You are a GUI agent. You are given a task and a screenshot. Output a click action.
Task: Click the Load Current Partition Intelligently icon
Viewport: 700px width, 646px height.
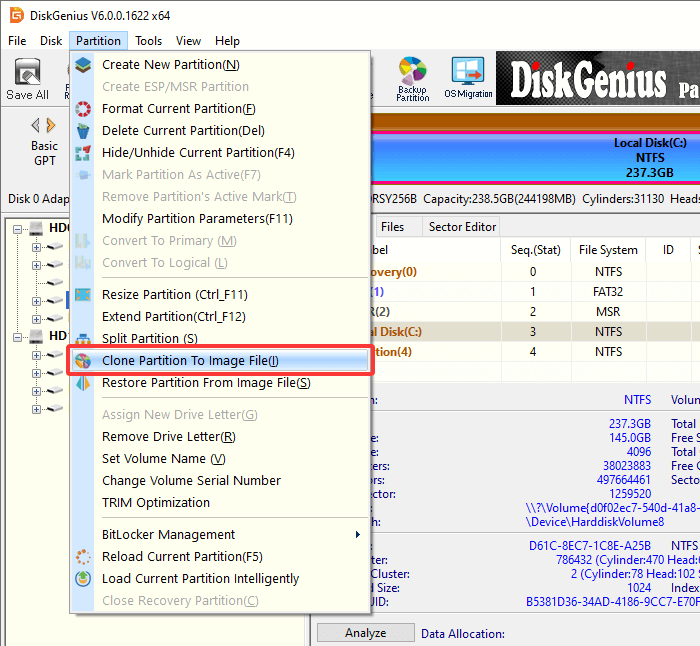click(x=84, y=579)
